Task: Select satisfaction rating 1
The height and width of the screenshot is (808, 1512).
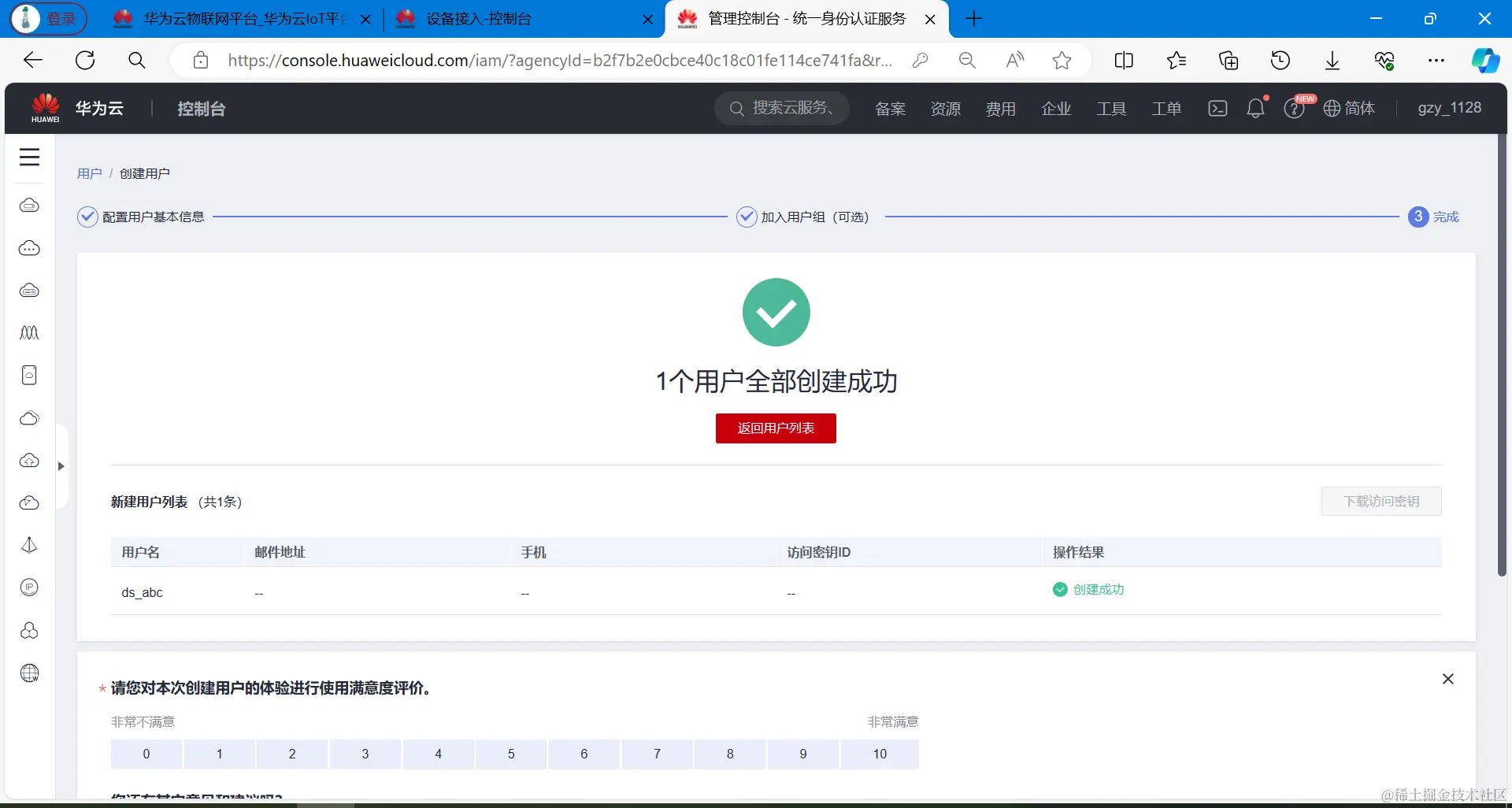Action: coord(220,754)
